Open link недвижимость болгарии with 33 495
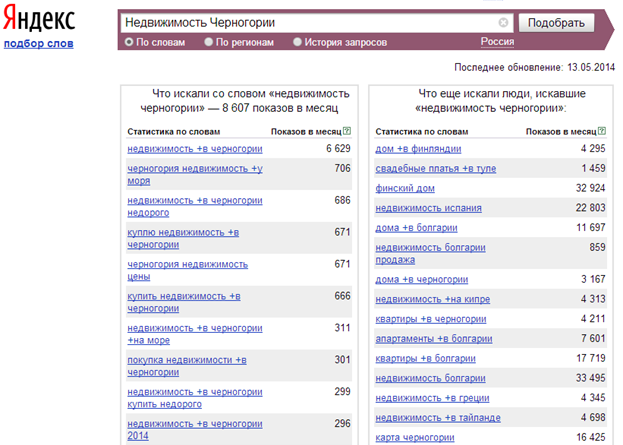The width and height of the screenshot is (623, 445). (x=430, y=378)
